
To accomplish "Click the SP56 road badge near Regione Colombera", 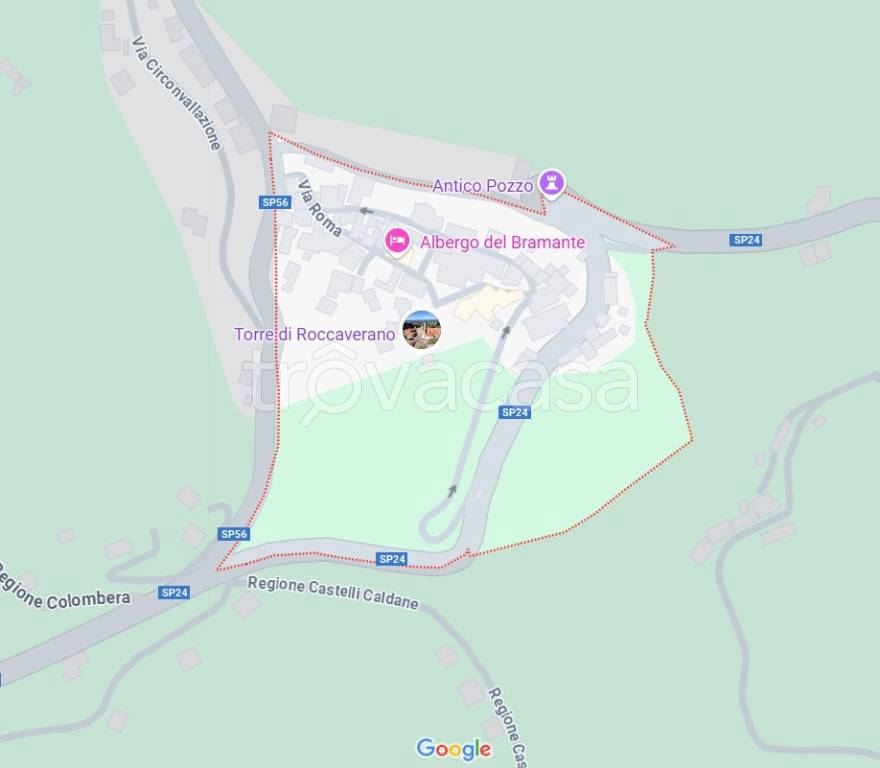I will pyautogui.click(x=234, y=533).
